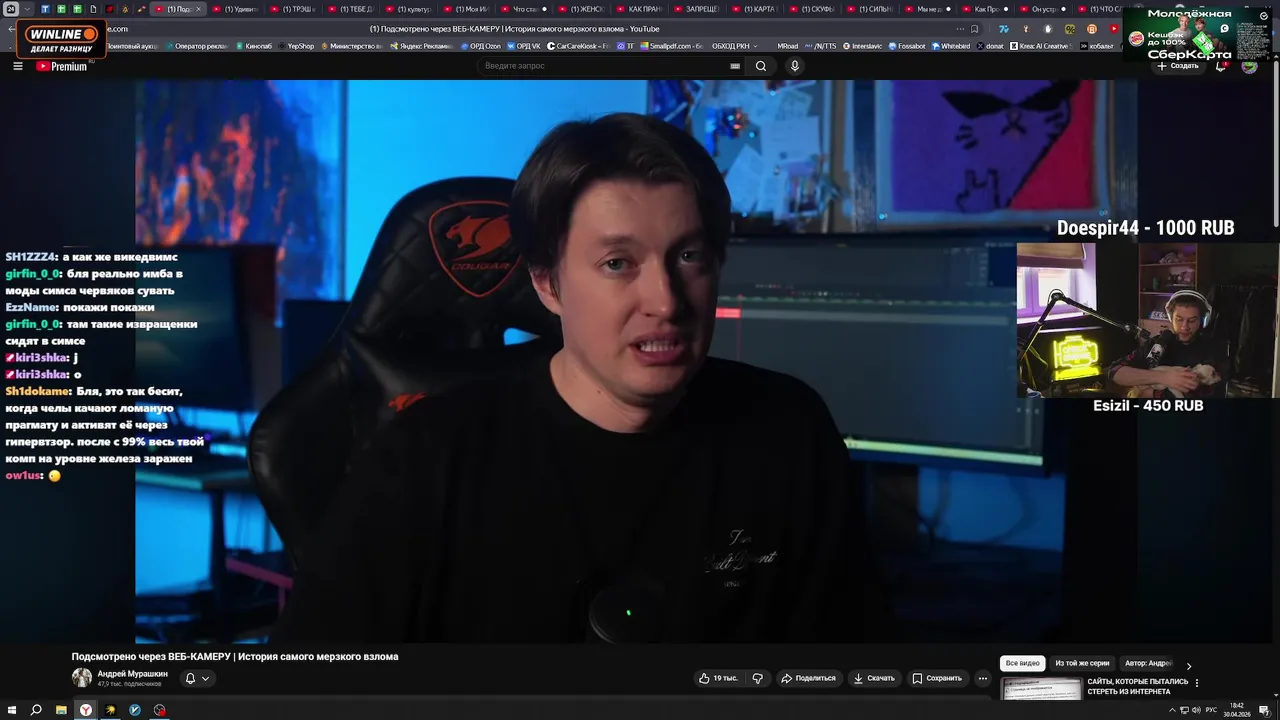Open Кинопаб bookmark
This screenshot has width=1280, height=720.
click(255, 46)
